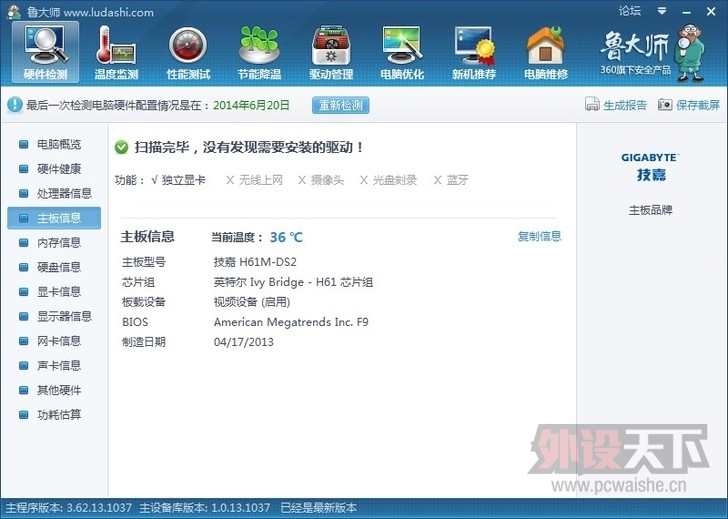Click the 无线上网 feature label
This screenshot has width=728, height=519.
[x=260, y=180]
